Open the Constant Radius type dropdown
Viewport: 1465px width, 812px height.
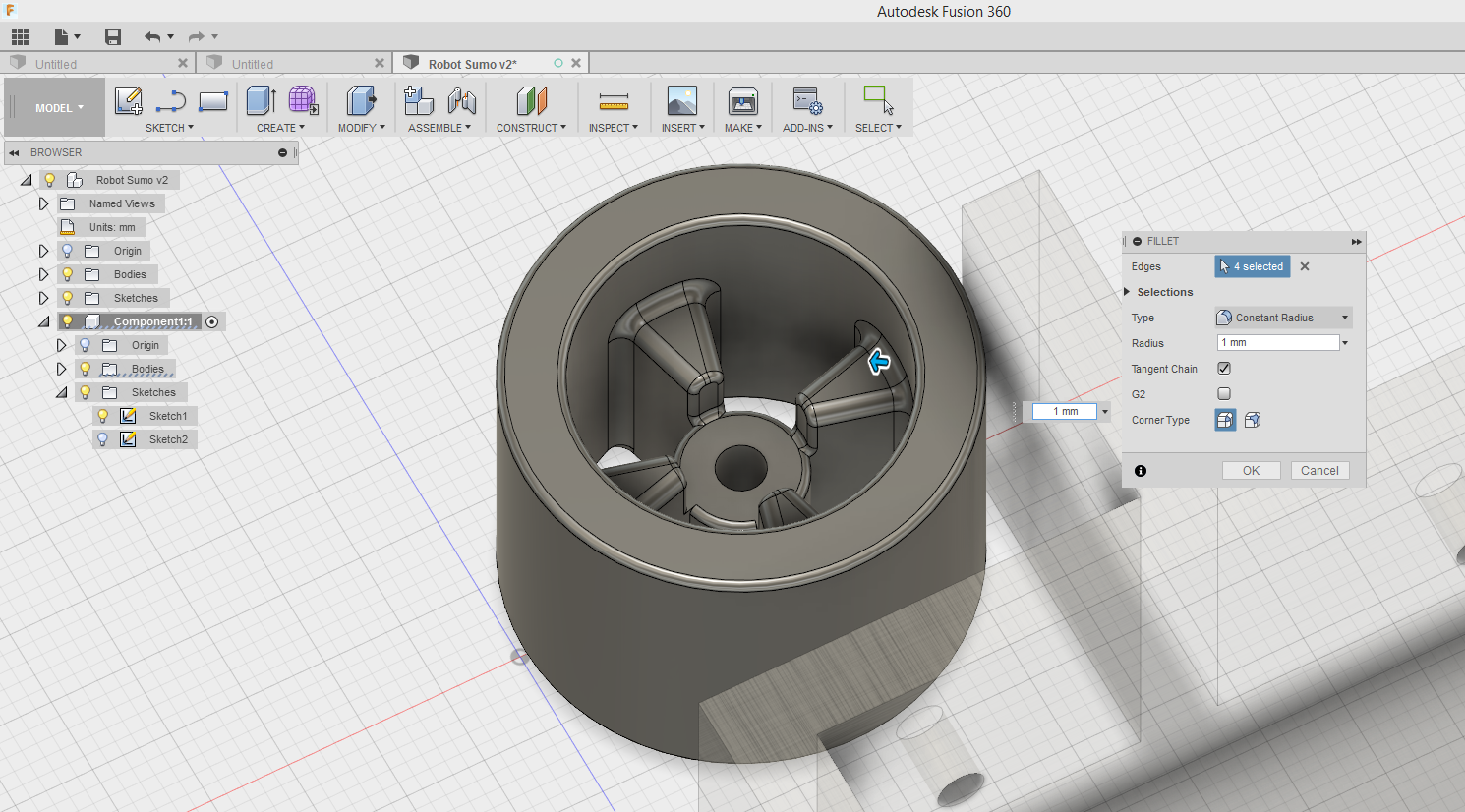coord(1344,317)
